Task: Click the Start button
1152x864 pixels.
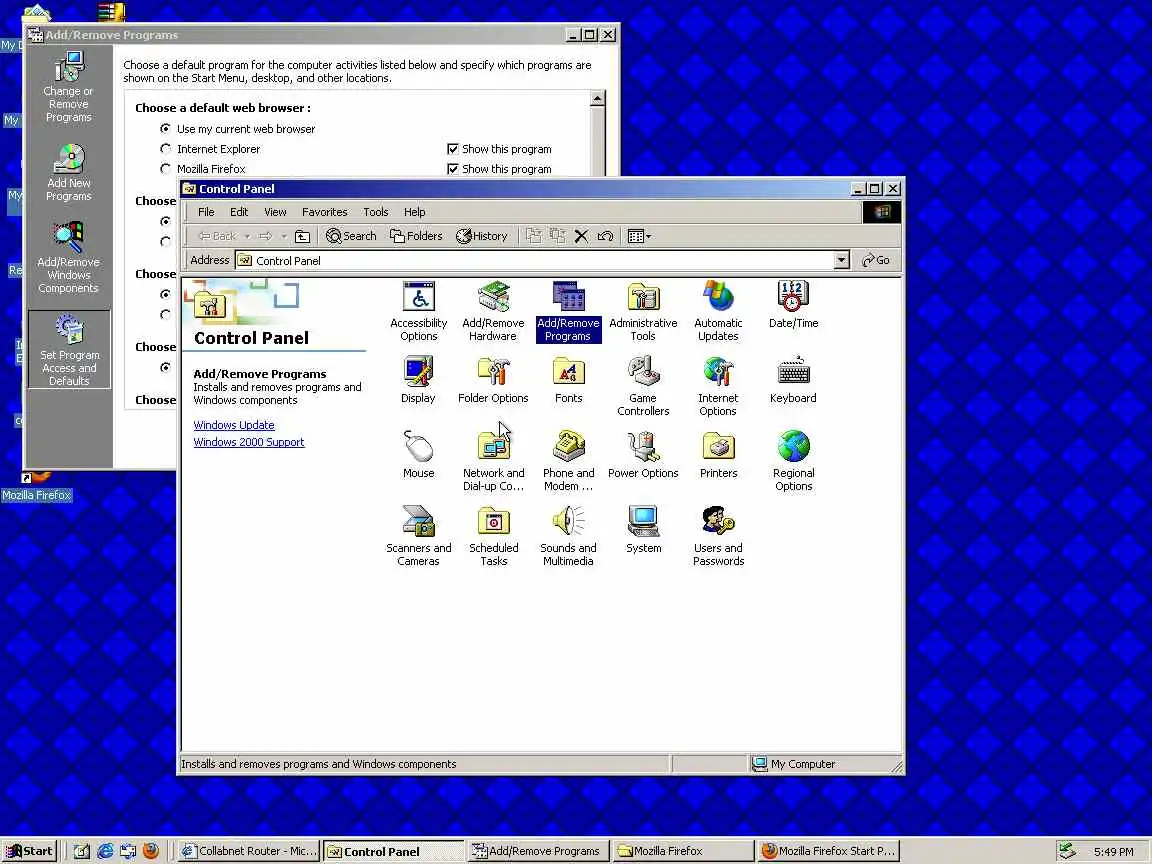Action: point(29,851)
